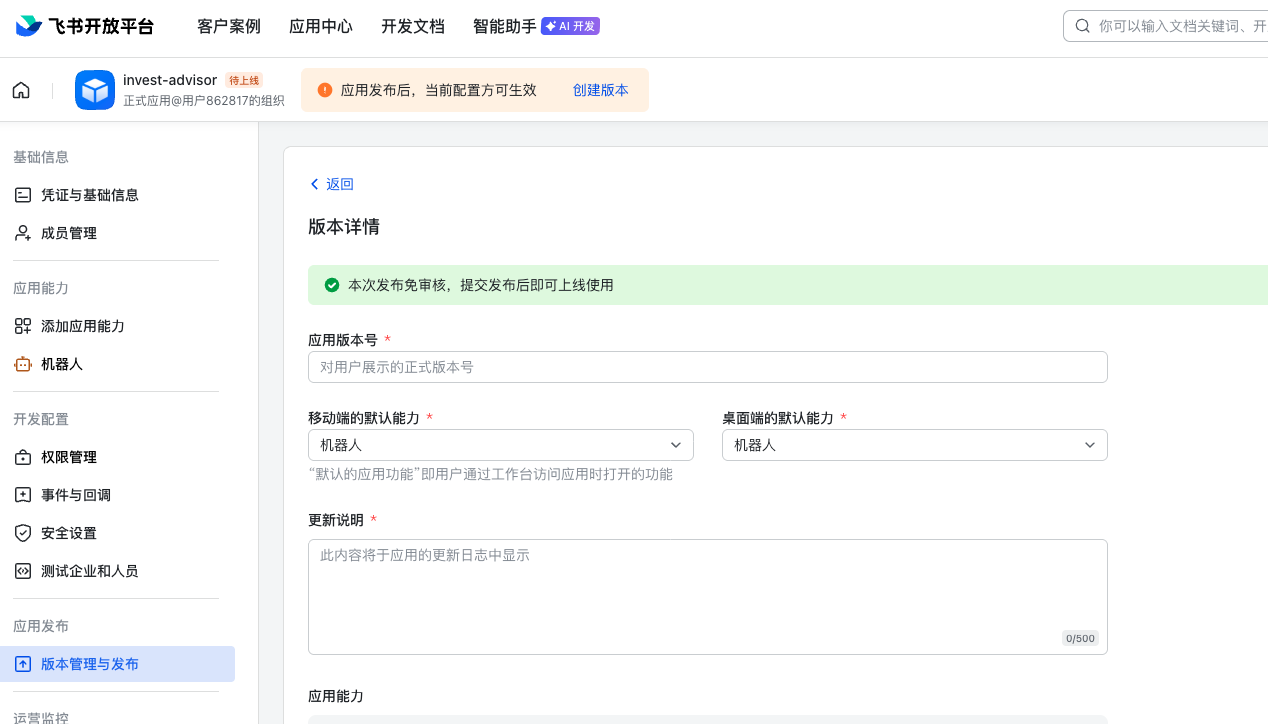Open the 安全设置 shield icon
This screenshot has height=724, width=1268.
22,532
